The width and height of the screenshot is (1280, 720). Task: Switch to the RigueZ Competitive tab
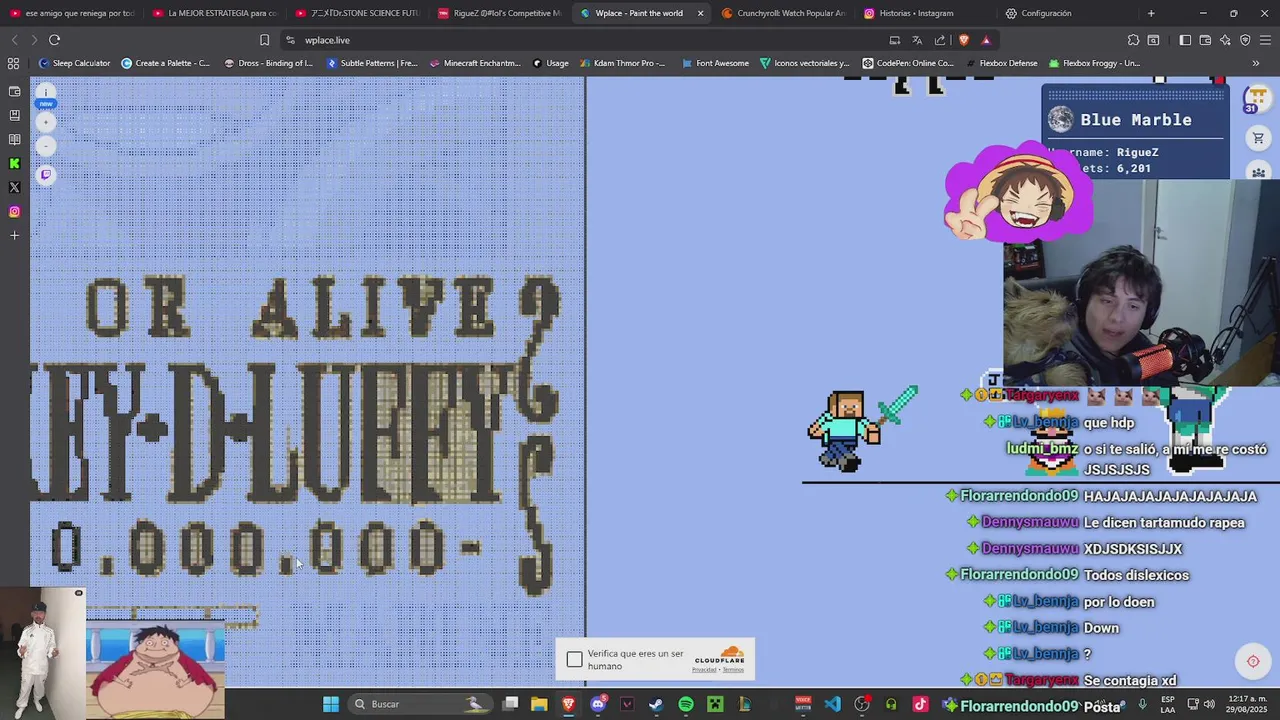[x=500, y=13]
